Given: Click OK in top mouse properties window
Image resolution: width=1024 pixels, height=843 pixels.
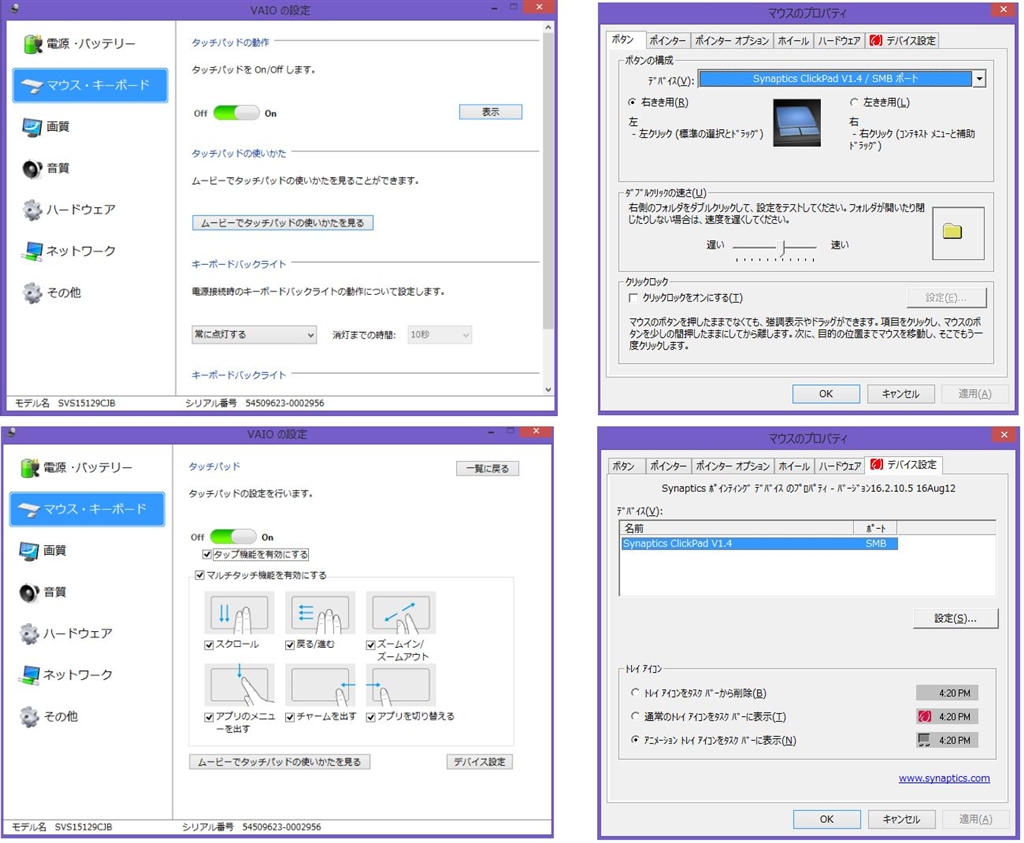Looking at the screenshot, I should (826, 394).
